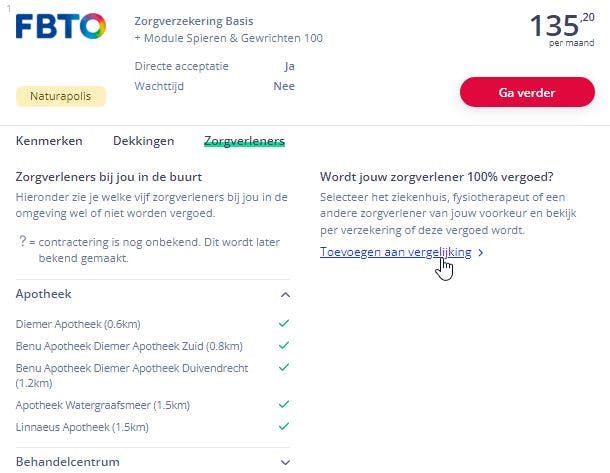The image size is (610, 473).
Task: Click arrow next to Toevoegen aan vergelijking
Action: tap(481, 253)
